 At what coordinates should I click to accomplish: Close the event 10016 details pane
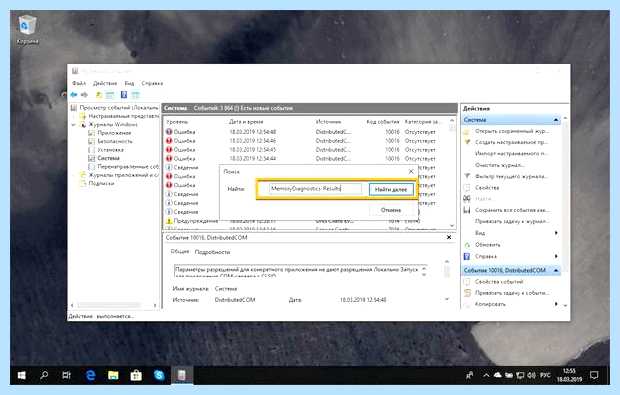click(449, 237)
